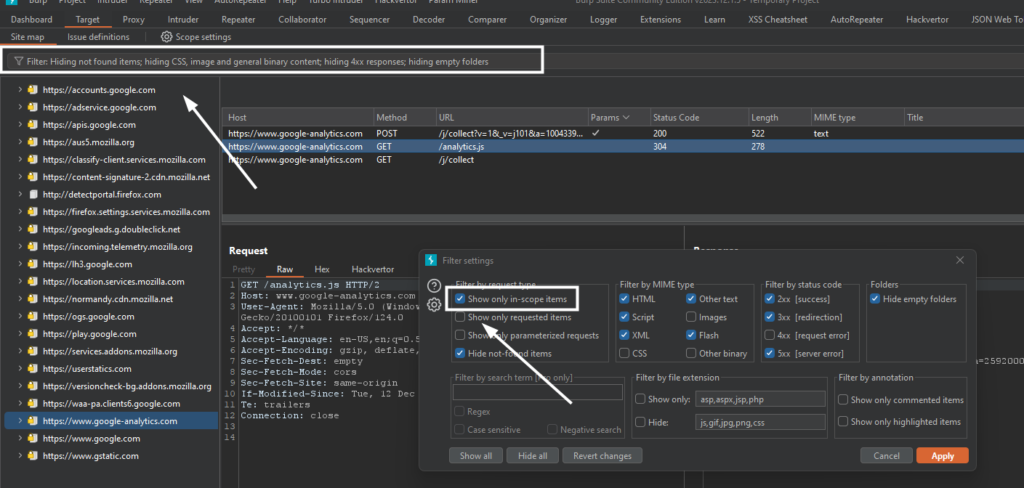
Task: Click folder icon of accounts.google.com
Action: [x=32, y=90]
